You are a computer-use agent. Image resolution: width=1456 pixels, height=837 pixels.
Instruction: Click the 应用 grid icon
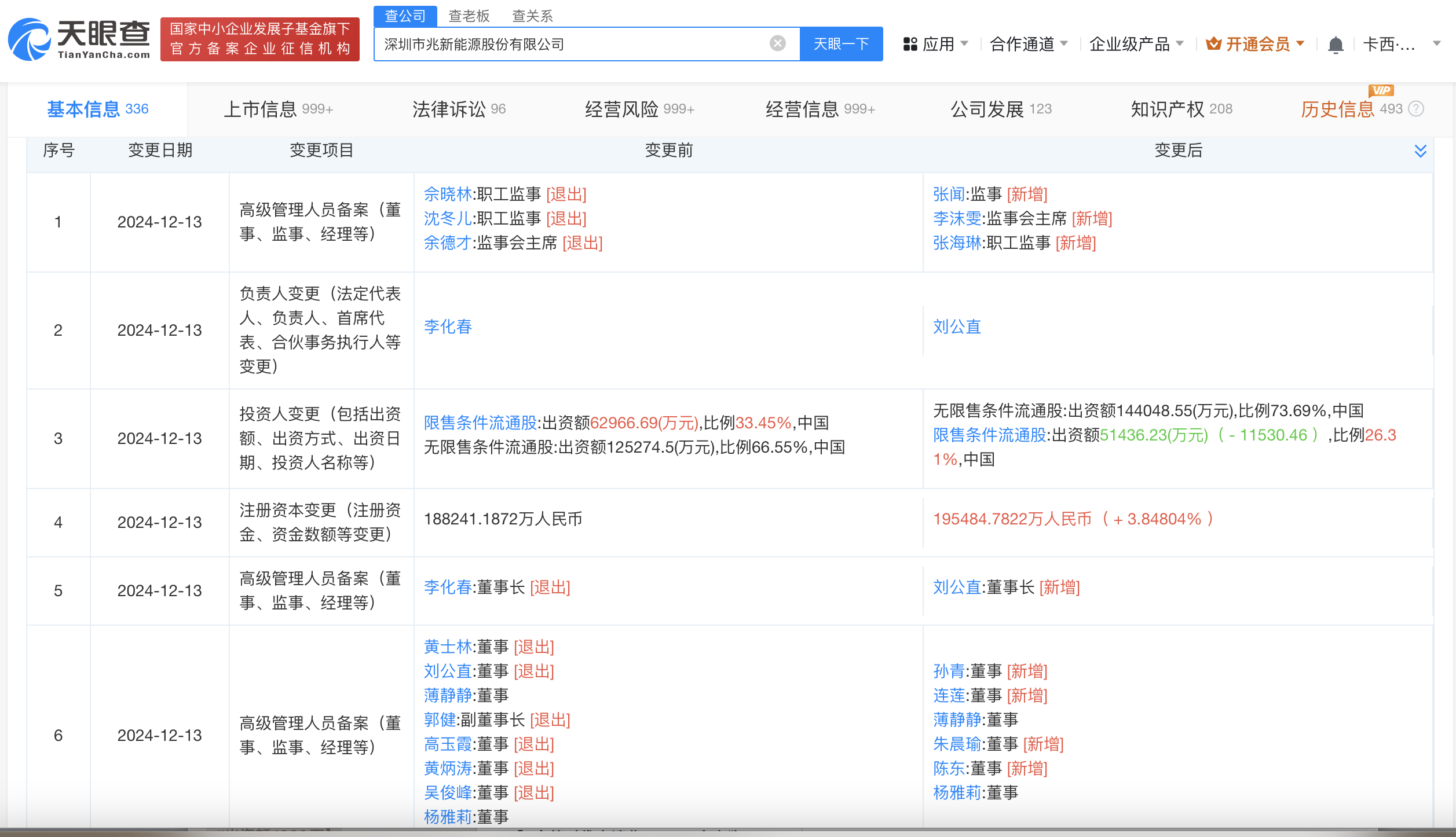910,44
